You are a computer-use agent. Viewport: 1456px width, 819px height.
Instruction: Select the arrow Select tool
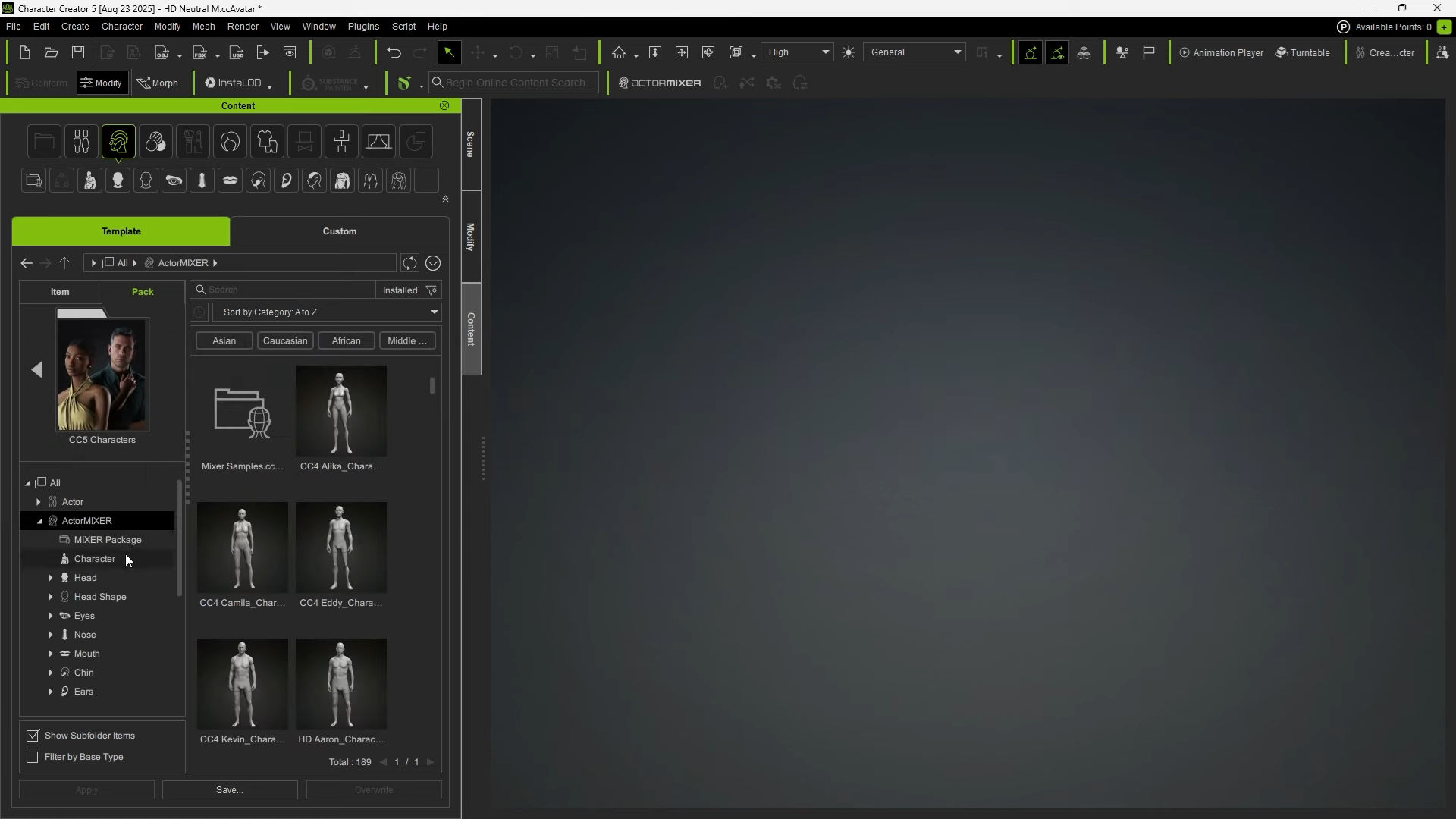450,52
